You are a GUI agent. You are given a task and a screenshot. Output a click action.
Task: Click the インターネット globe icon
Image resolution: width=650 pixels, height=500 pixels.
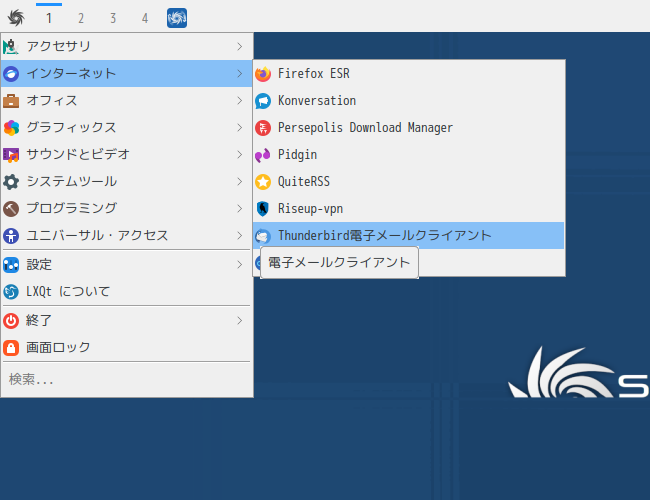11,74
